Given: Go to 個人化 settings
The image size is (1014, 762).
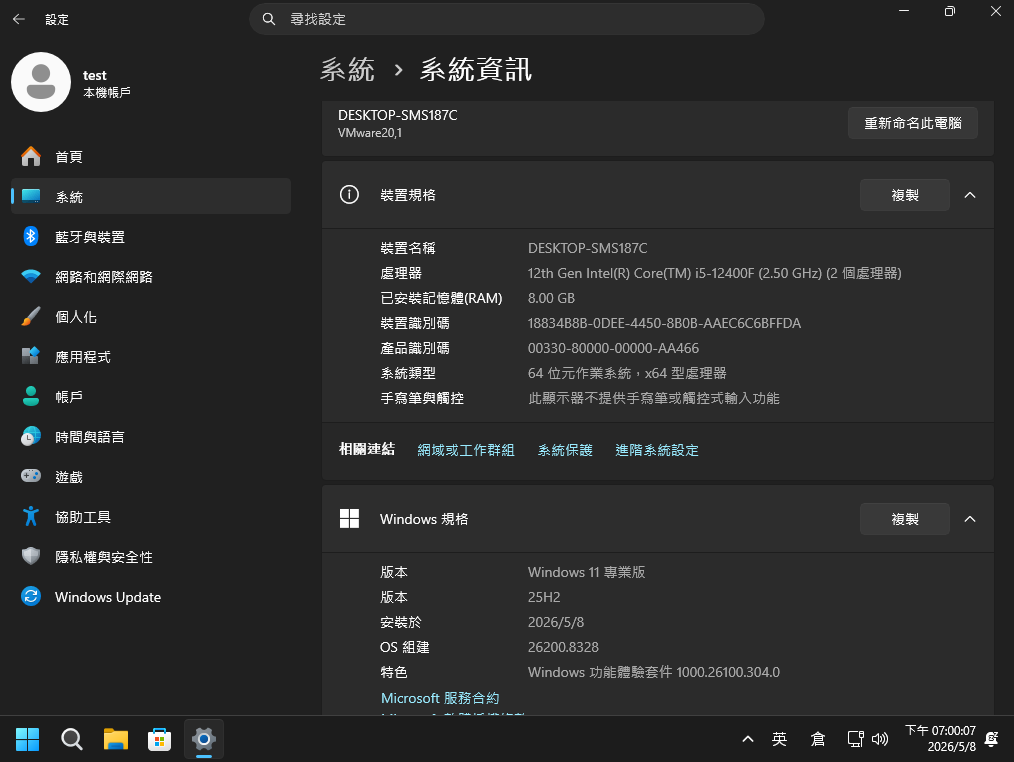Looking at the screenshot, I should [x=151, y=317].
